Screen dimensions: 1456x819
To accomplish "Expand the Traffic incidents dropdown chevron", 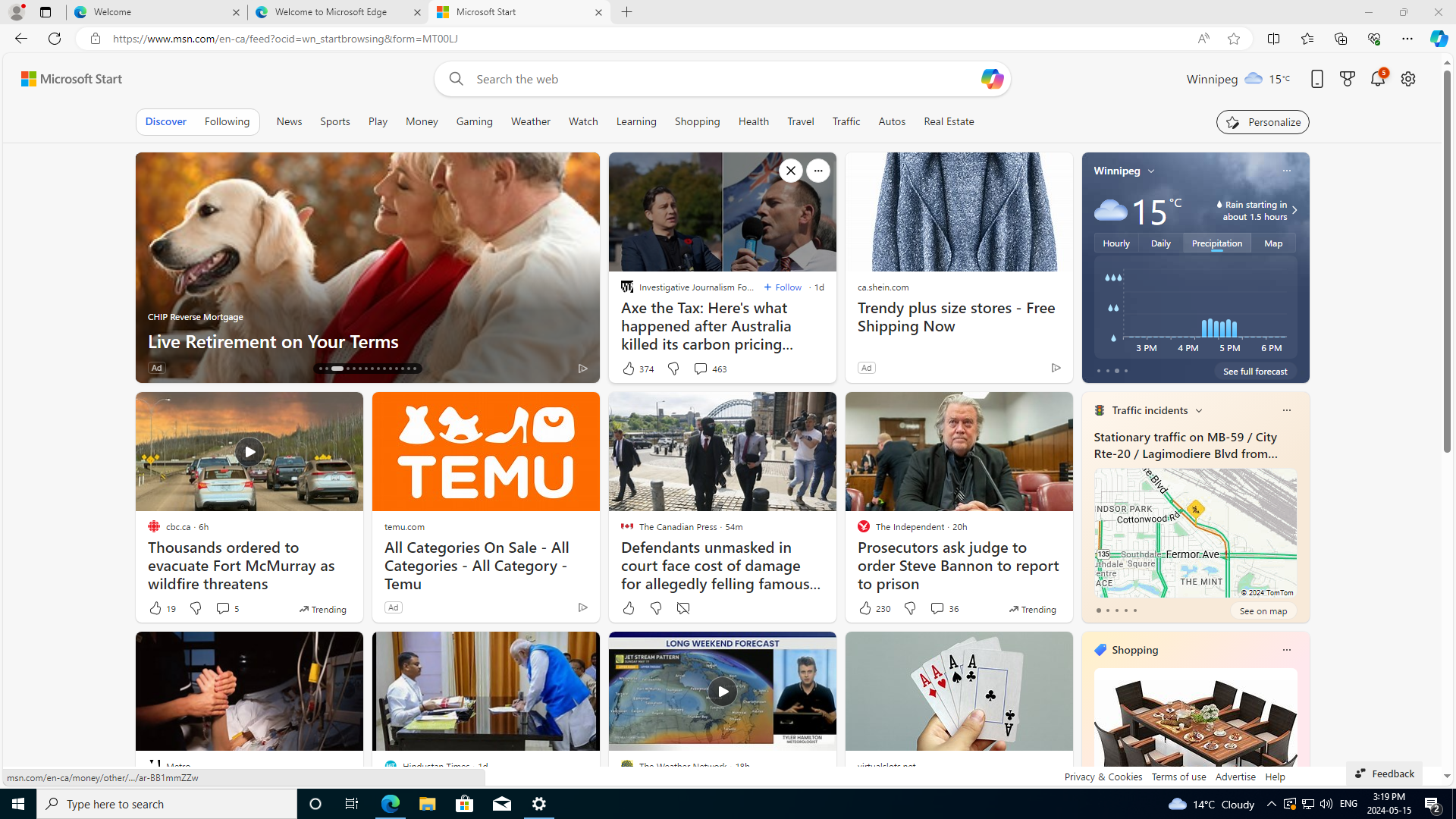I will [x=1198, y=410].
